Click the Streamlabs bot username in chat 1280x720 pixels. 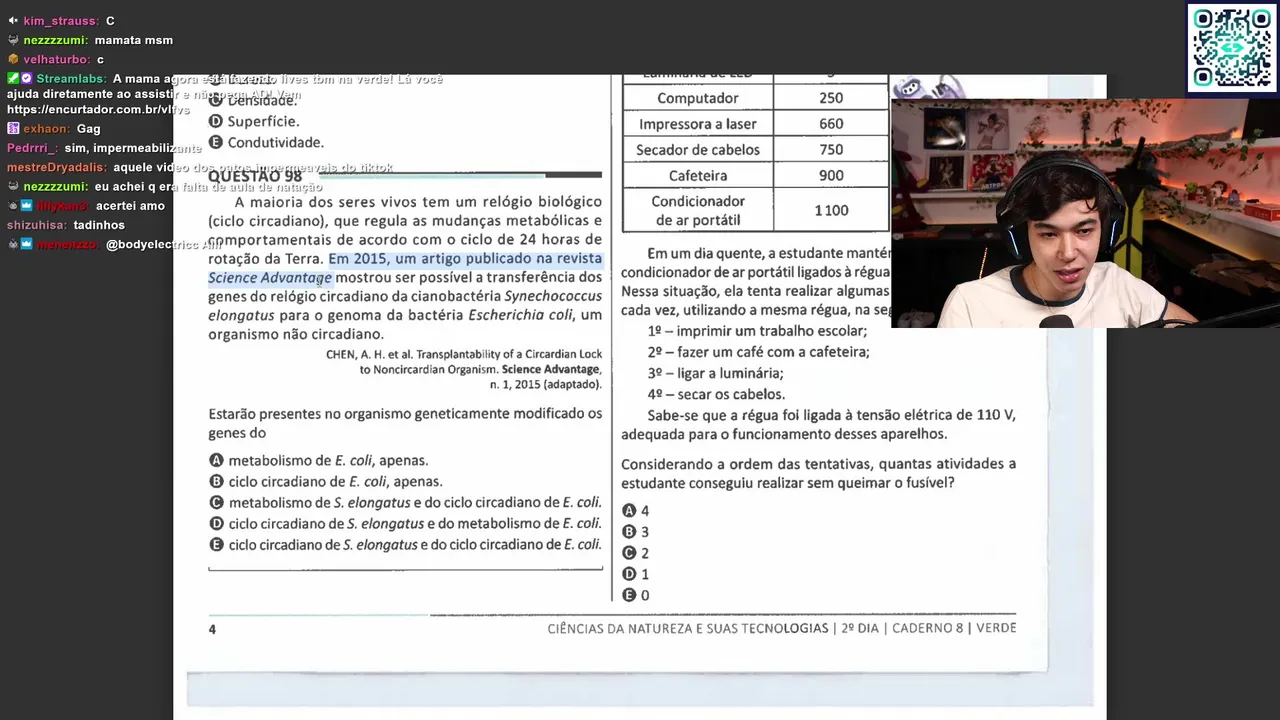click(71, 79)
